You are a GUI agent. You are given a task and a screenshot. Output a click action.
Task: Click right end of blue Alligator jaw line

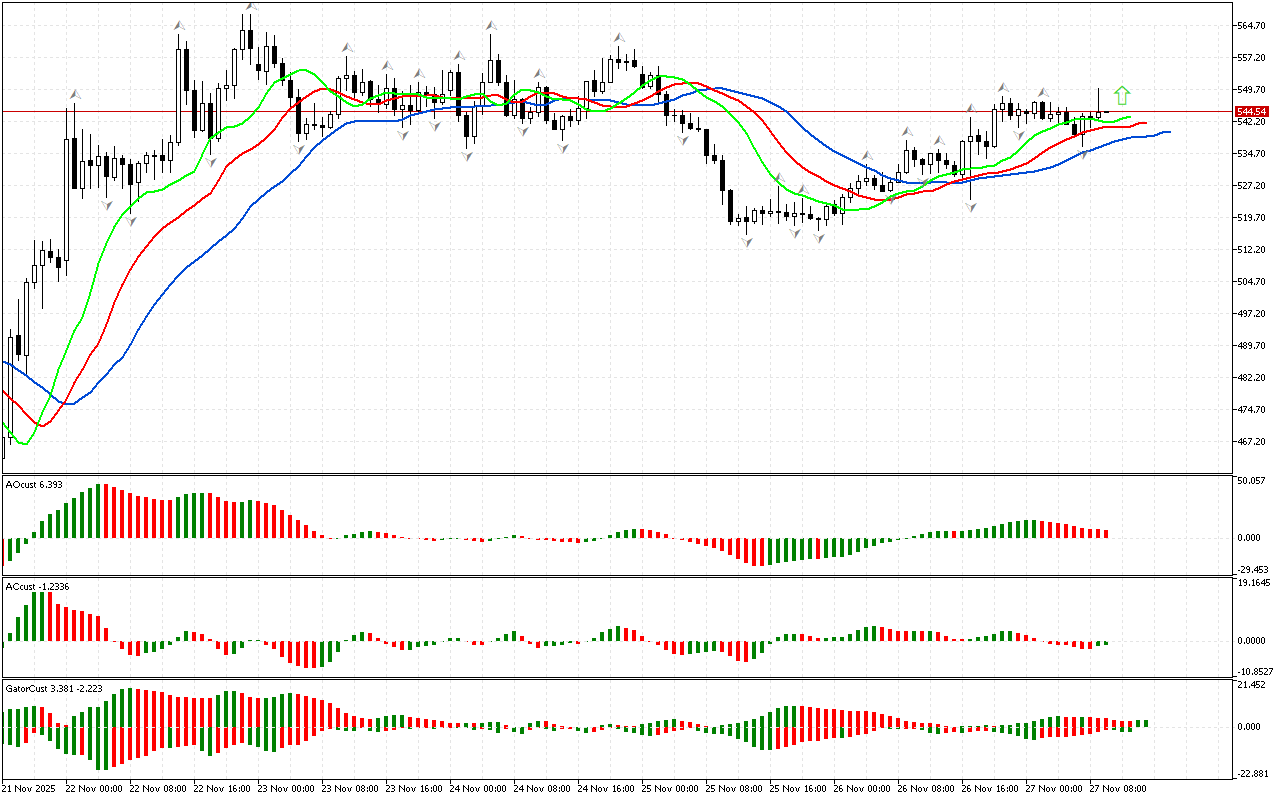point(1169,132)
